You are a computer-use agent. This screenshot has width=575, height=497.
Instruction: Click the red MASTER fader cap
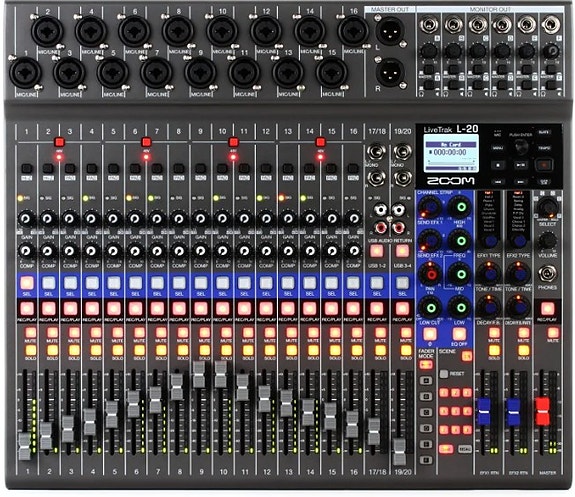[x=543, y=411]
